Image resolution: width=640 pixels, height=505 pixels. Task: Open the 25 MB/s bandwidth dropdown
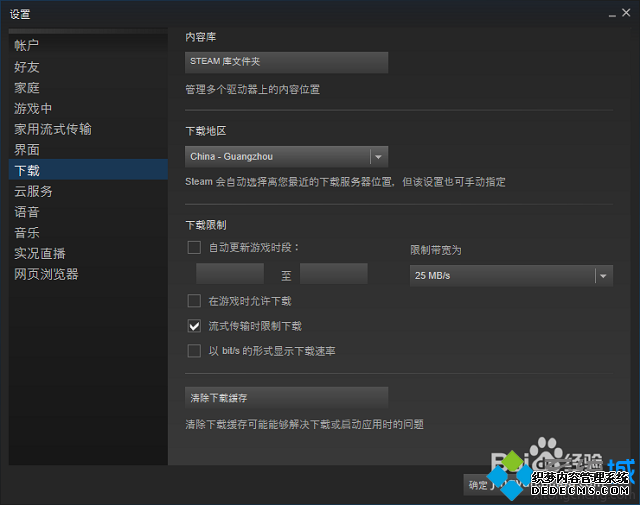point(511,276)
